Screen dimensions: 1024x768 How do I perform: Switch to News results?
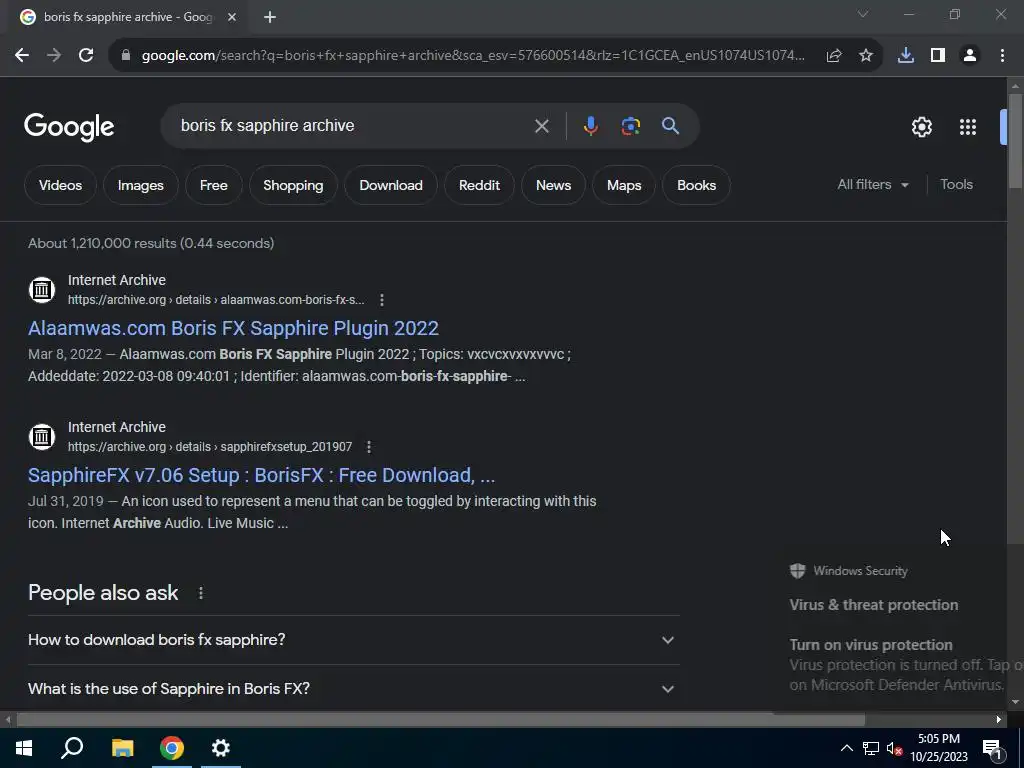point(553,185)
